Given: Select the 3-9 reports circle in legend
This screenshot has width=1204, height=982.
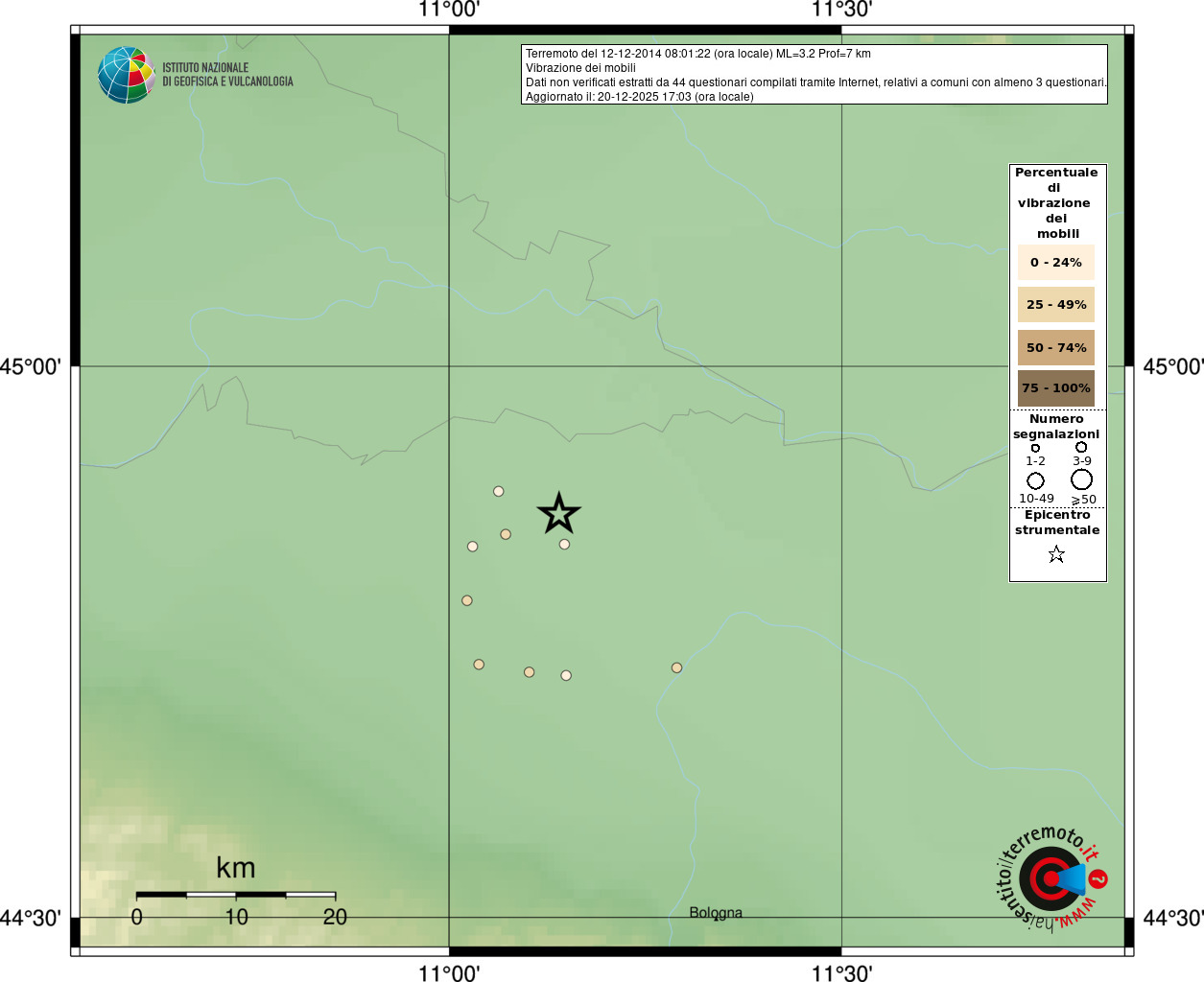Looking at the screenshot, I should [1081, 447].
